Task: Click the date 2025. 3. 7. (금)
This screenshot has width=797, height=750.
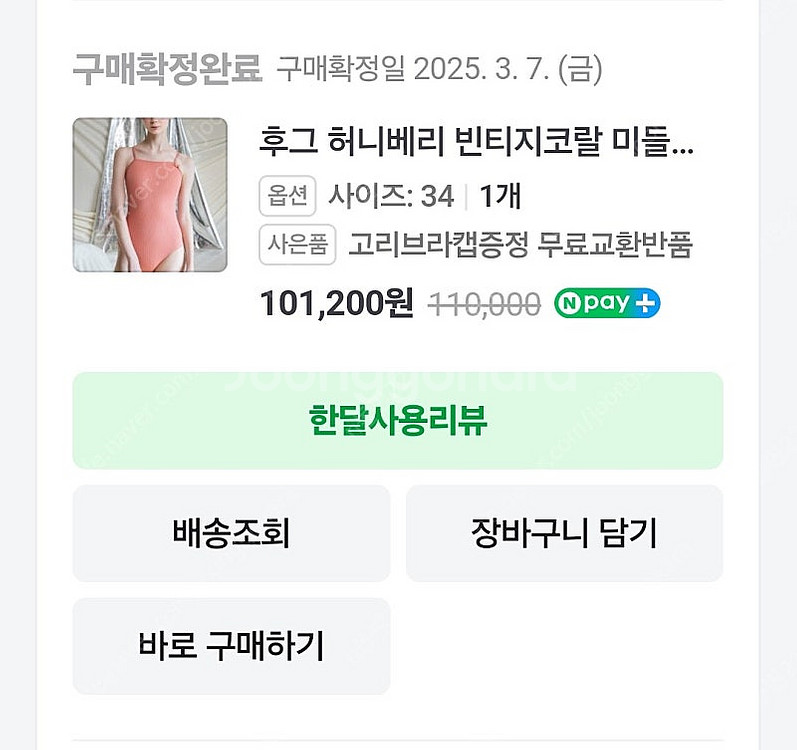Action: (x=507, y=69)
